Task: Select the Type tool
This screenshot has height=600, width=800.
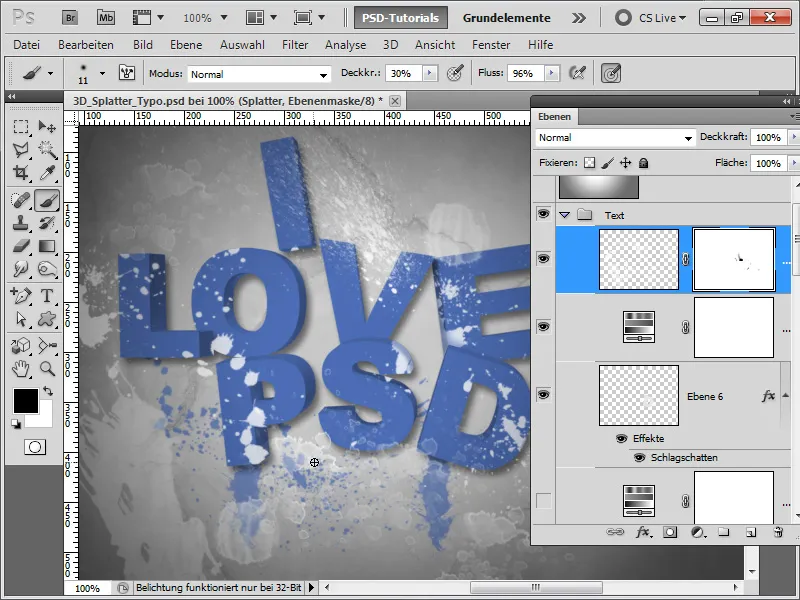Action: coord(47,295)
